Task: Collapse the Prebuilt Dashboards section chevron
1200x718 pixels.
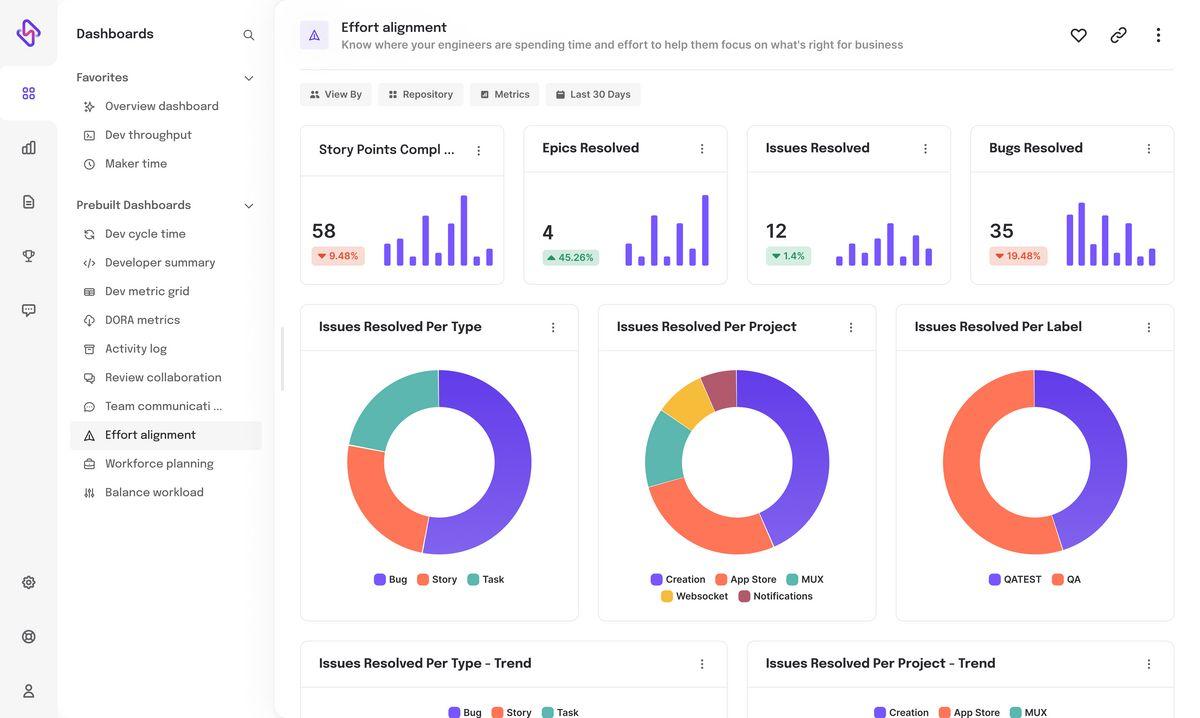Action: (x=249, y=206)
